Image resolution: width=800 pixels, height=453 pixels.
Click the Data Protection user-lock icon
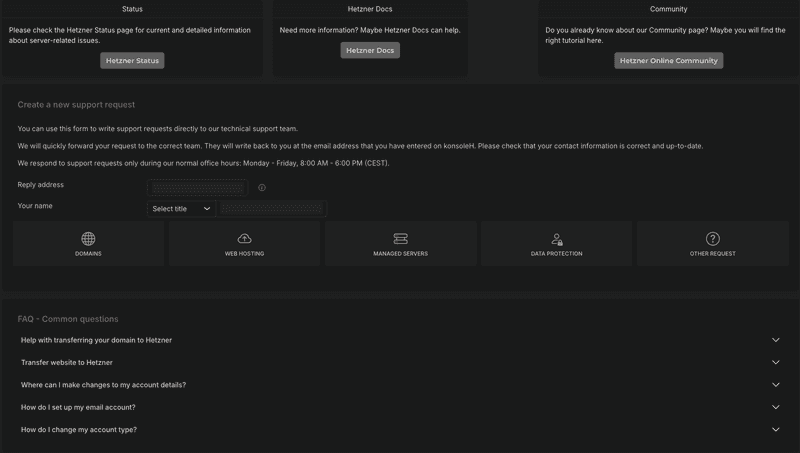(557, 239)
